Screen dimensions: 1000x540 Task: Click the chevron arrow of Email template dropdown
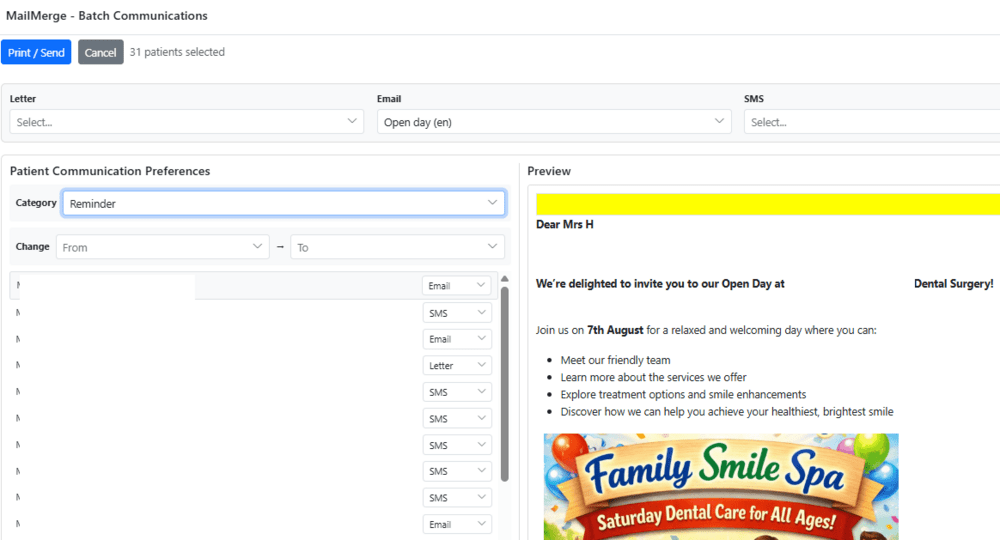[719, 121]
